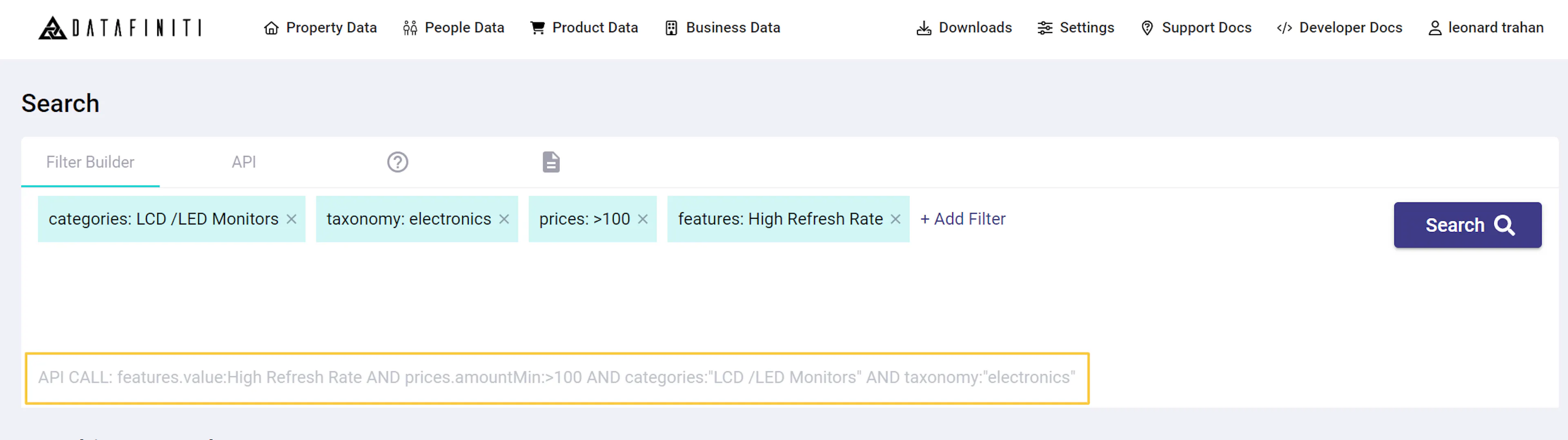Click inside the API CALL text box
The width and height of the screenshot is (1568, 440).
pos(557,377)
